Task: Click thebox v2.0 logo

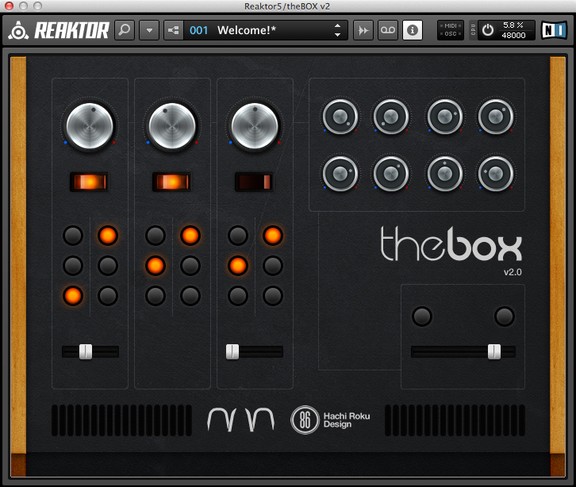Action: (x=451, y=250)
